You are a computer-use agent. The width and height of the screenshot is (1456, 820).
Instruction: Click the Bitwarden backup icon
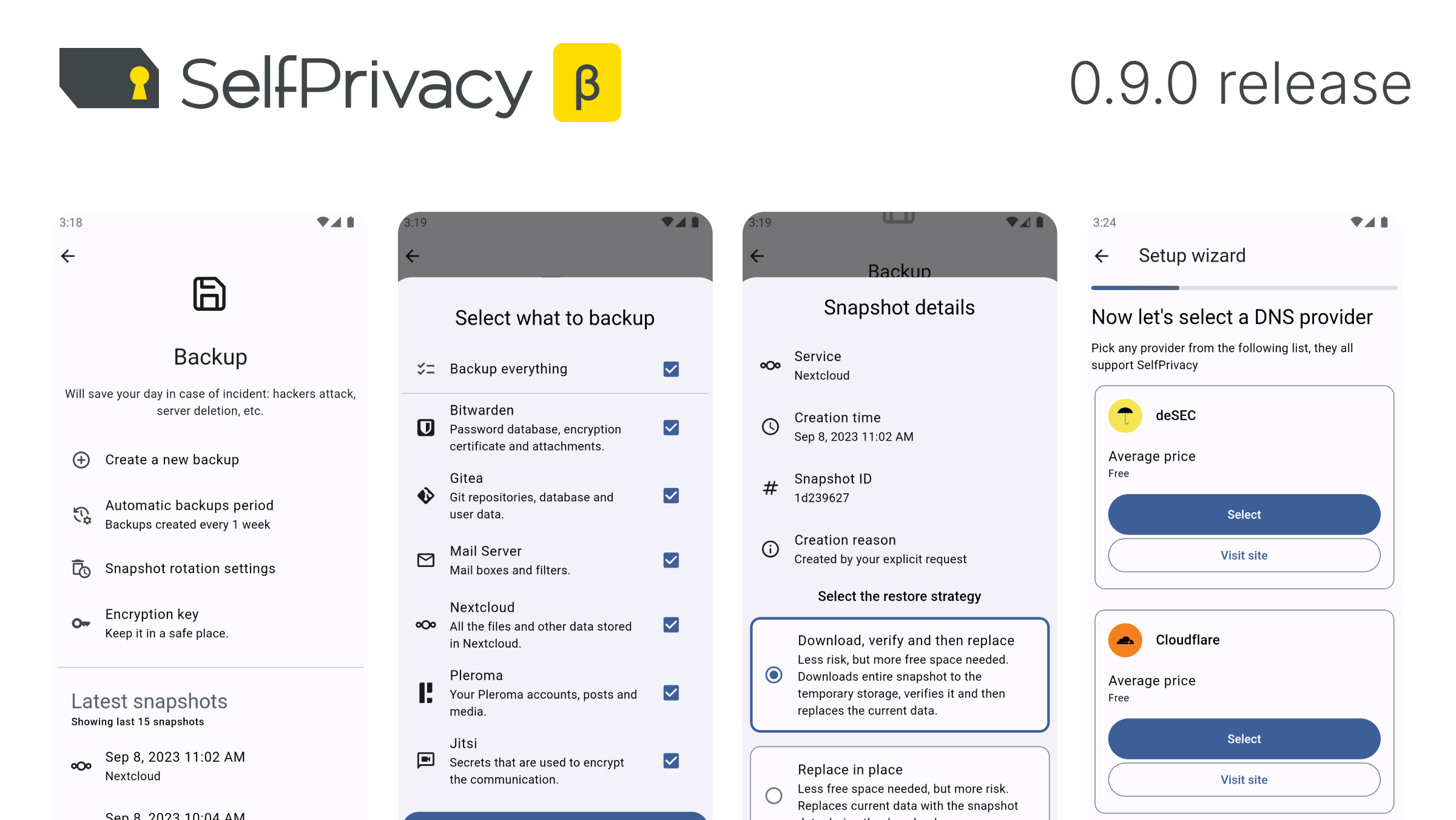pyautogui.click(x=426, y=427)
